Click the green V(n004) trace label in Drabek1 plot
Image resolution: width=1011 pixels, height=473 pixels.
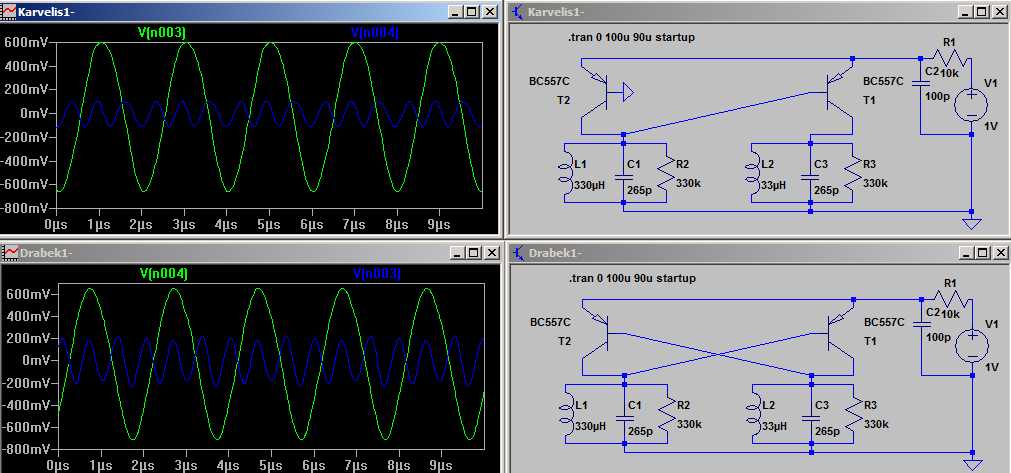tap(163, 273)
